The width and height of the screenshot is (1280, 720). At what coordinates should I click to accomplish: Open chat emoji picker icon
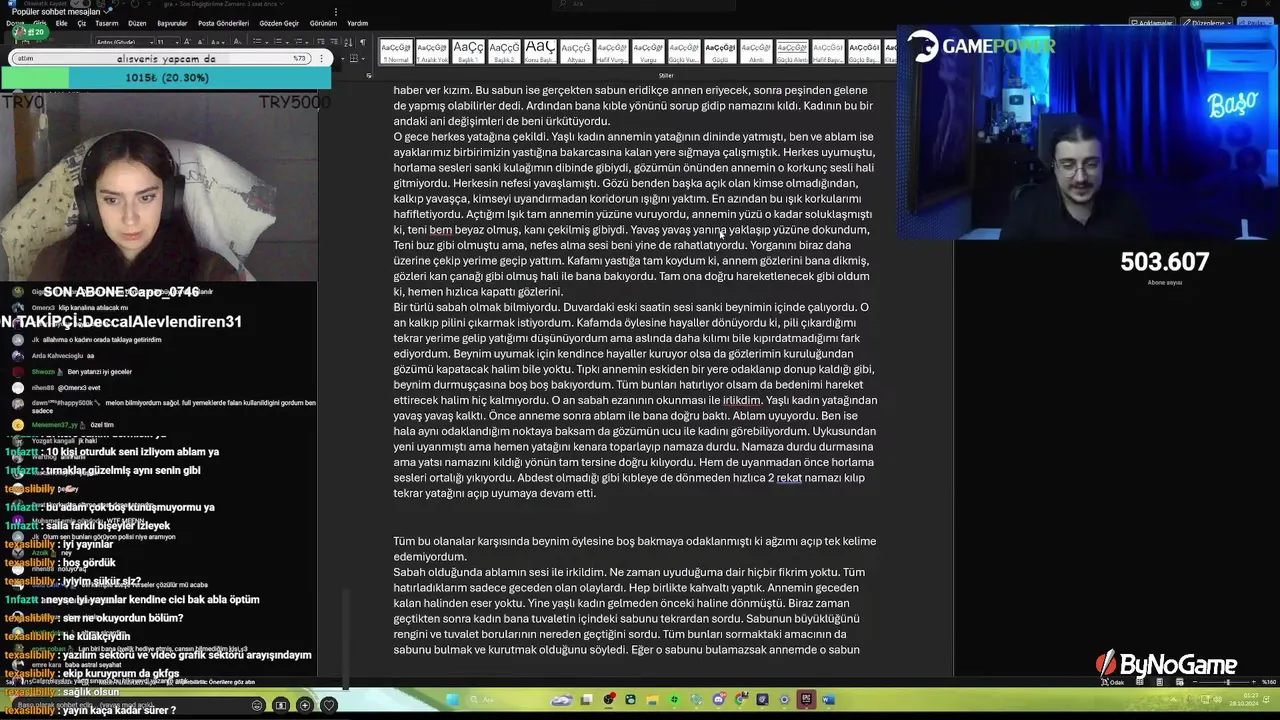pyautogui.click(x=257, y=705)
